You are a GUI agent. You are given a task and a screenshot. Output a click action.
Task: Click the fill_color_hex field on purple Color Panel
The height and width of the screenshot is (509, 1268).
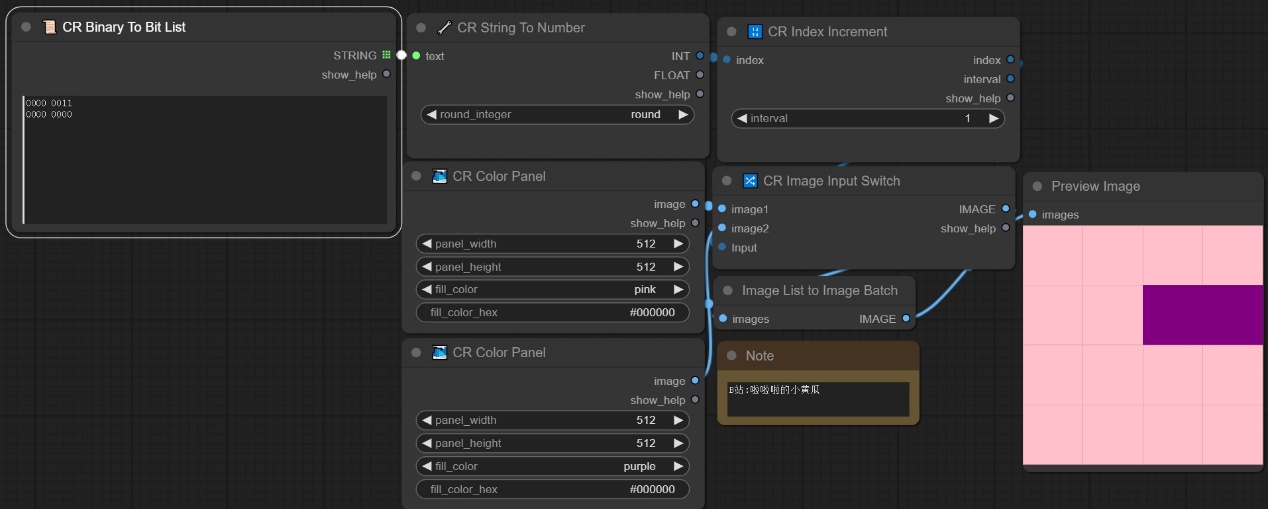553,489
